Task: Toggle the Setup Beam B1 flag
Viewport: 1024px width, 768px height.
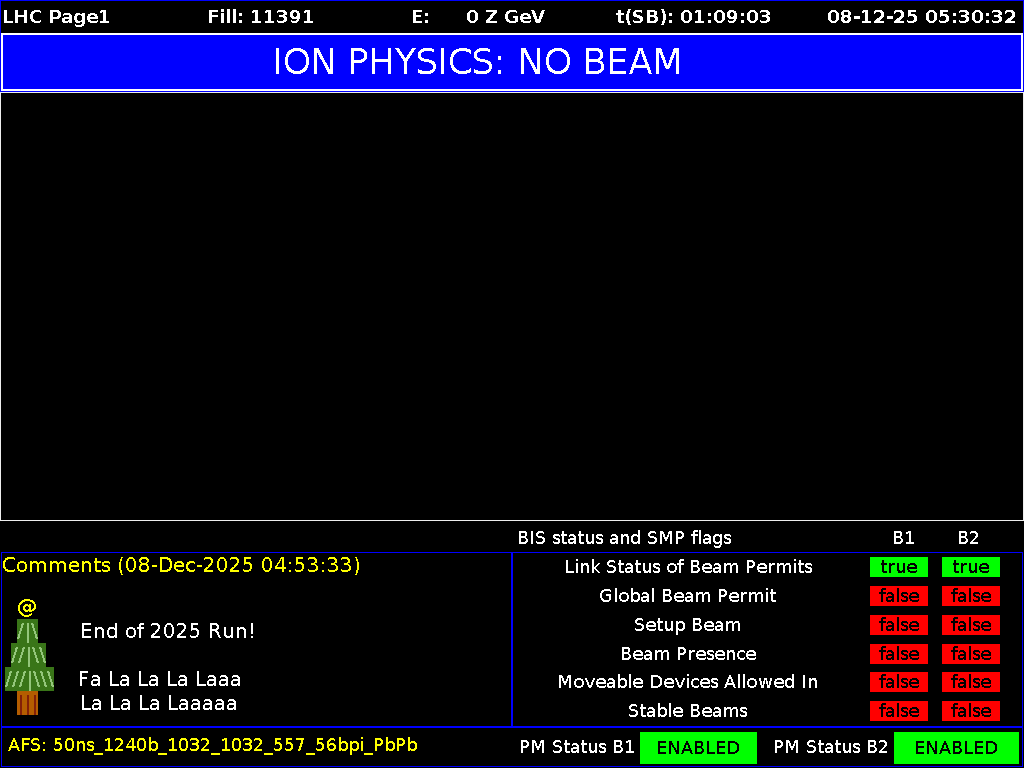Action: tap(898, 625)
